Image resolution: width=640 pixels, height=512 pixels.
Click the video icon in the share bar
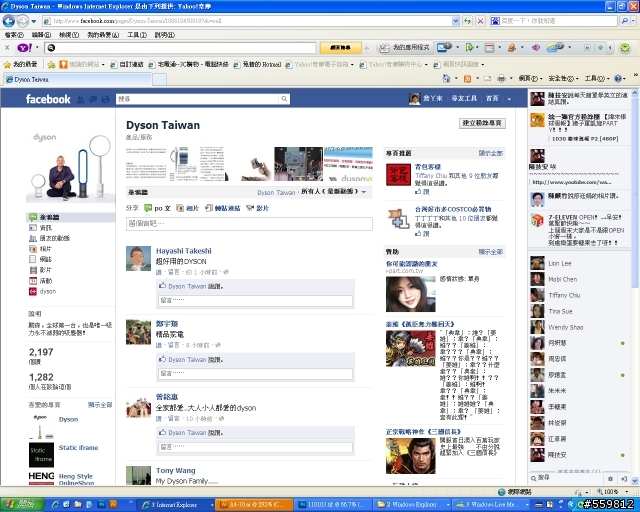coord(250,208)
